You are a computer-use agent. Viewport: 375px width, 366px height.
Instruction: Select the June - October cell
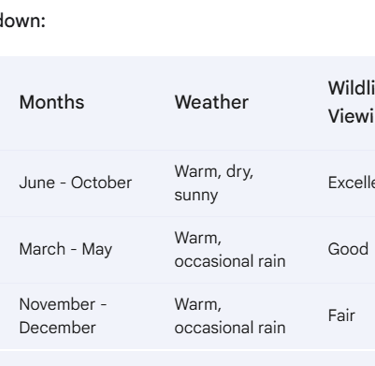click(75, 183)
